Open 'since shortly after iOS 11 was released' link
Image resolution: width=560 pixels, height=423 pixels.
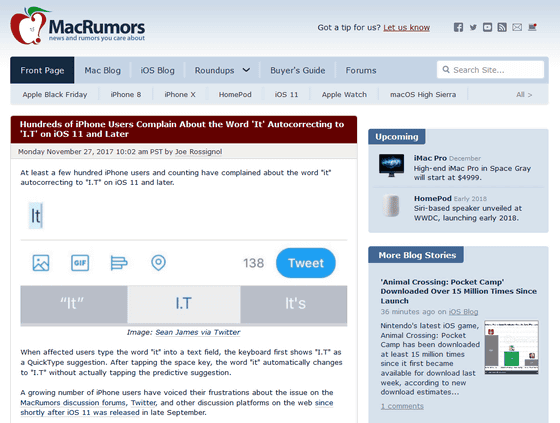coord(177,408)
